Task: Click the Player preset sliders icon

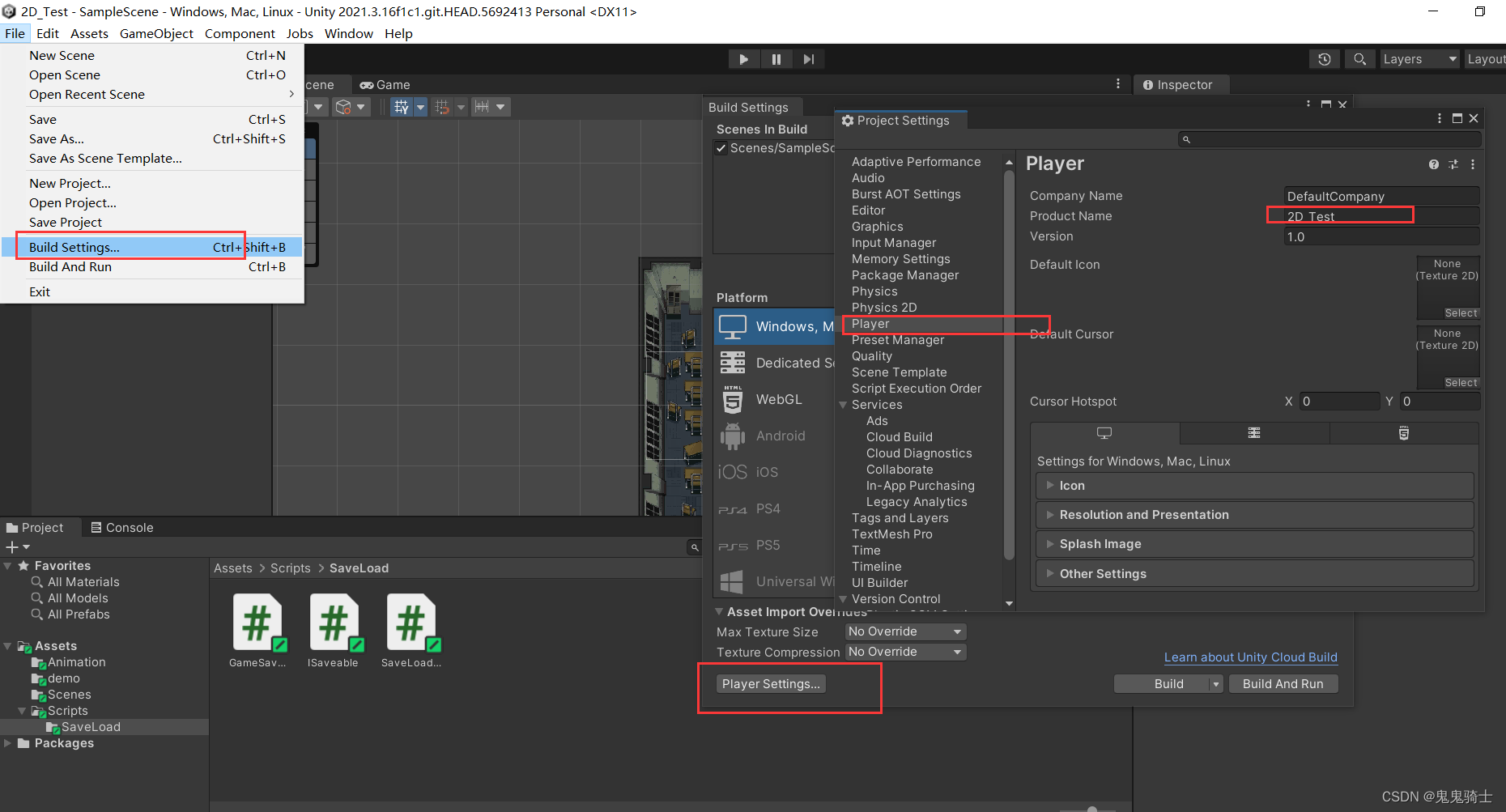Action: click(x=1453, y=164)
